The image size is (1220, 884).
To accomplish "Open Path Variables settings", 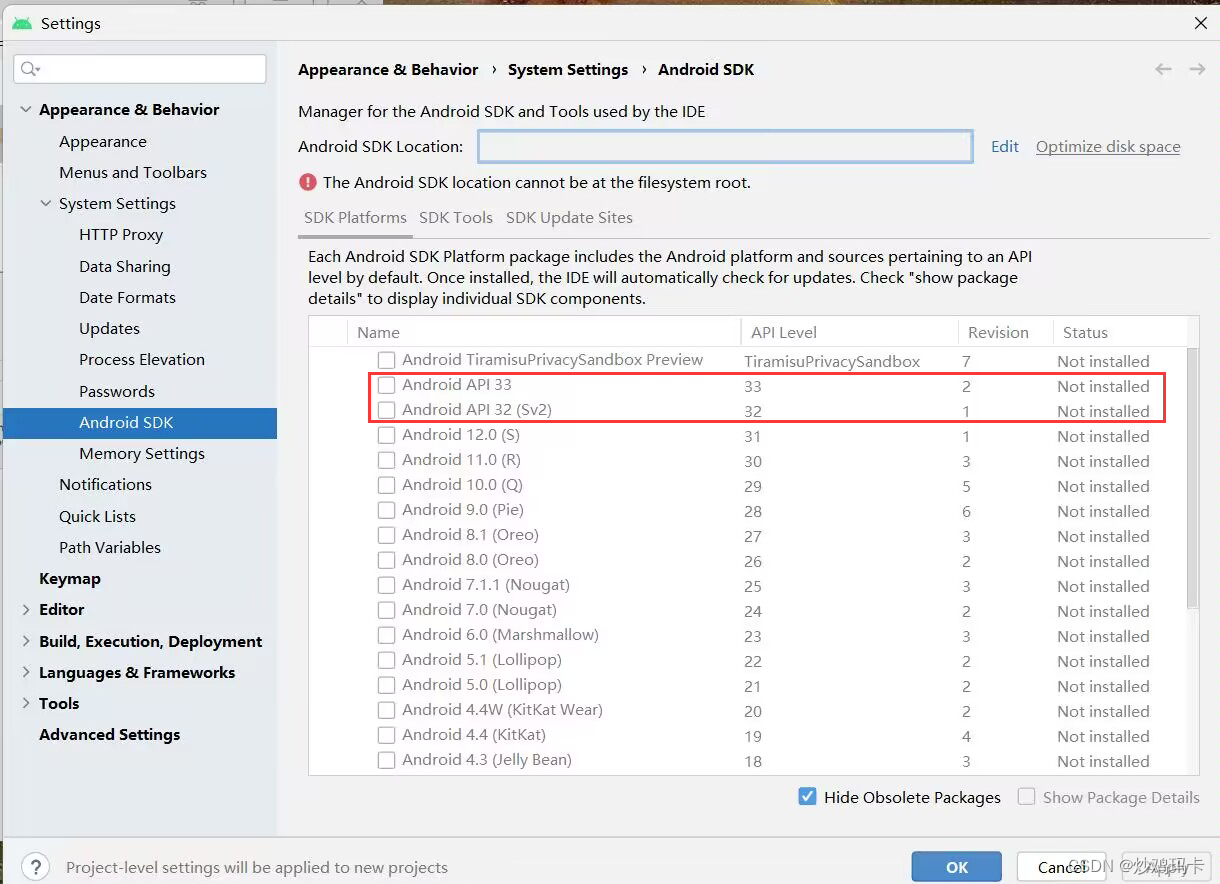I will pyautogui.click(x=110, y=547).
